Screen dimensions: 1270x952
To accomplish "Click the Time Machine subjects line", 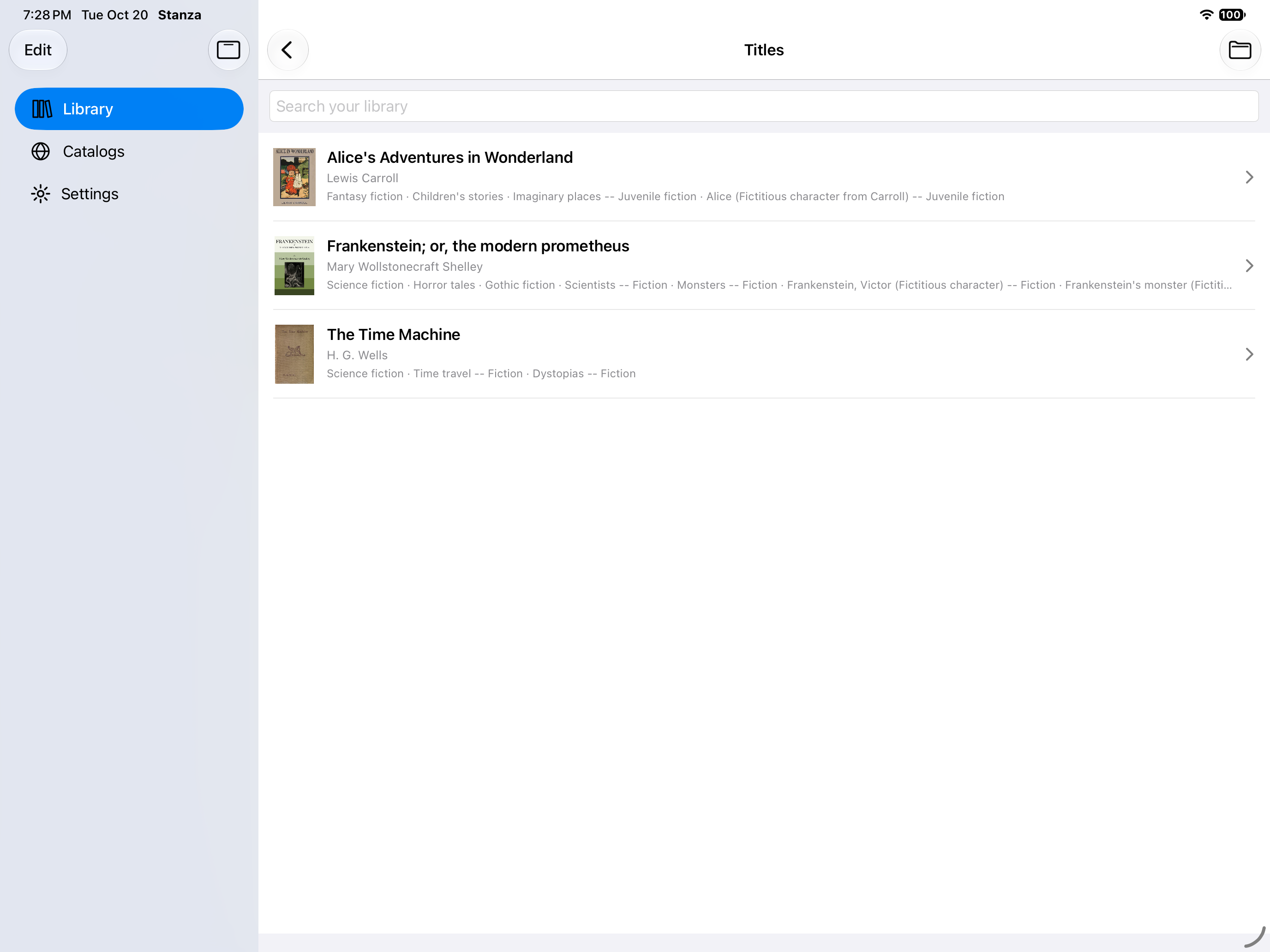I will [481, 374].
